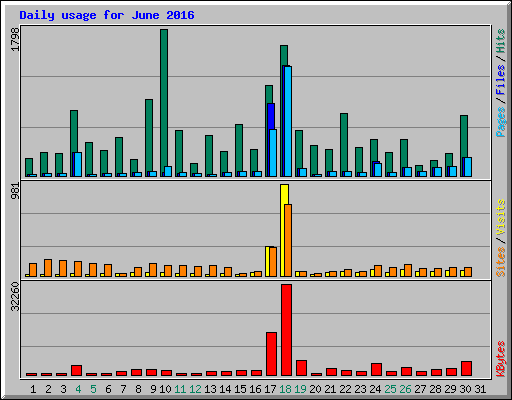Viewport: 512px width, 400px height.
Task: Click the cyan pages bar on day 4
Action: [x=78, y=164]
